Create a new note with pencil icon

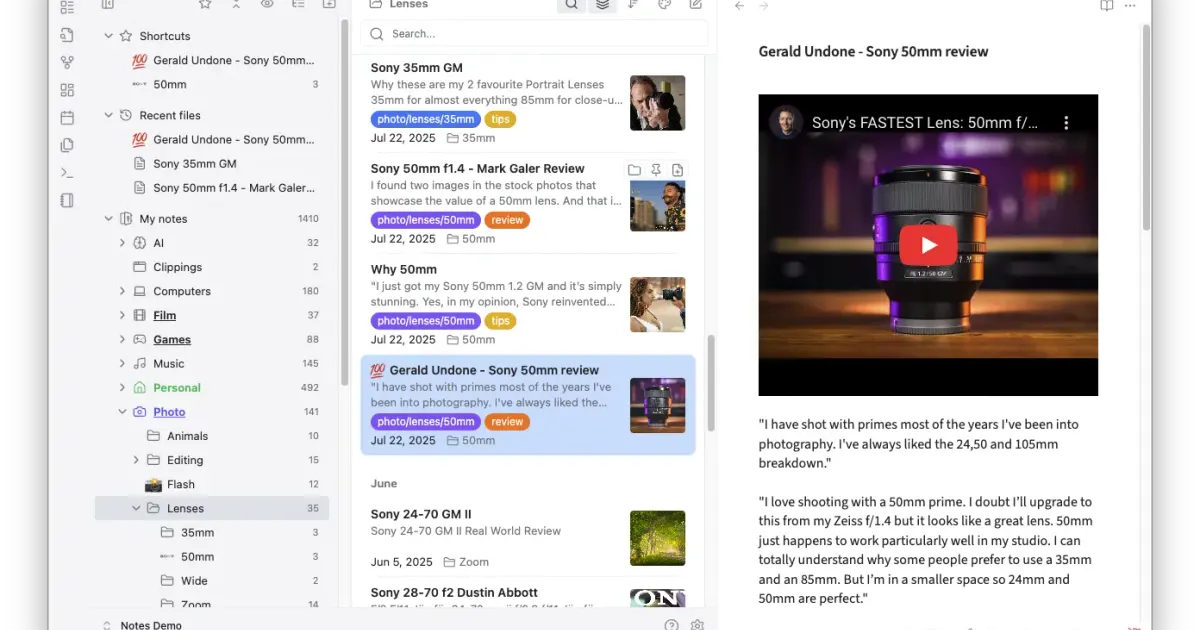click(696, 5)
